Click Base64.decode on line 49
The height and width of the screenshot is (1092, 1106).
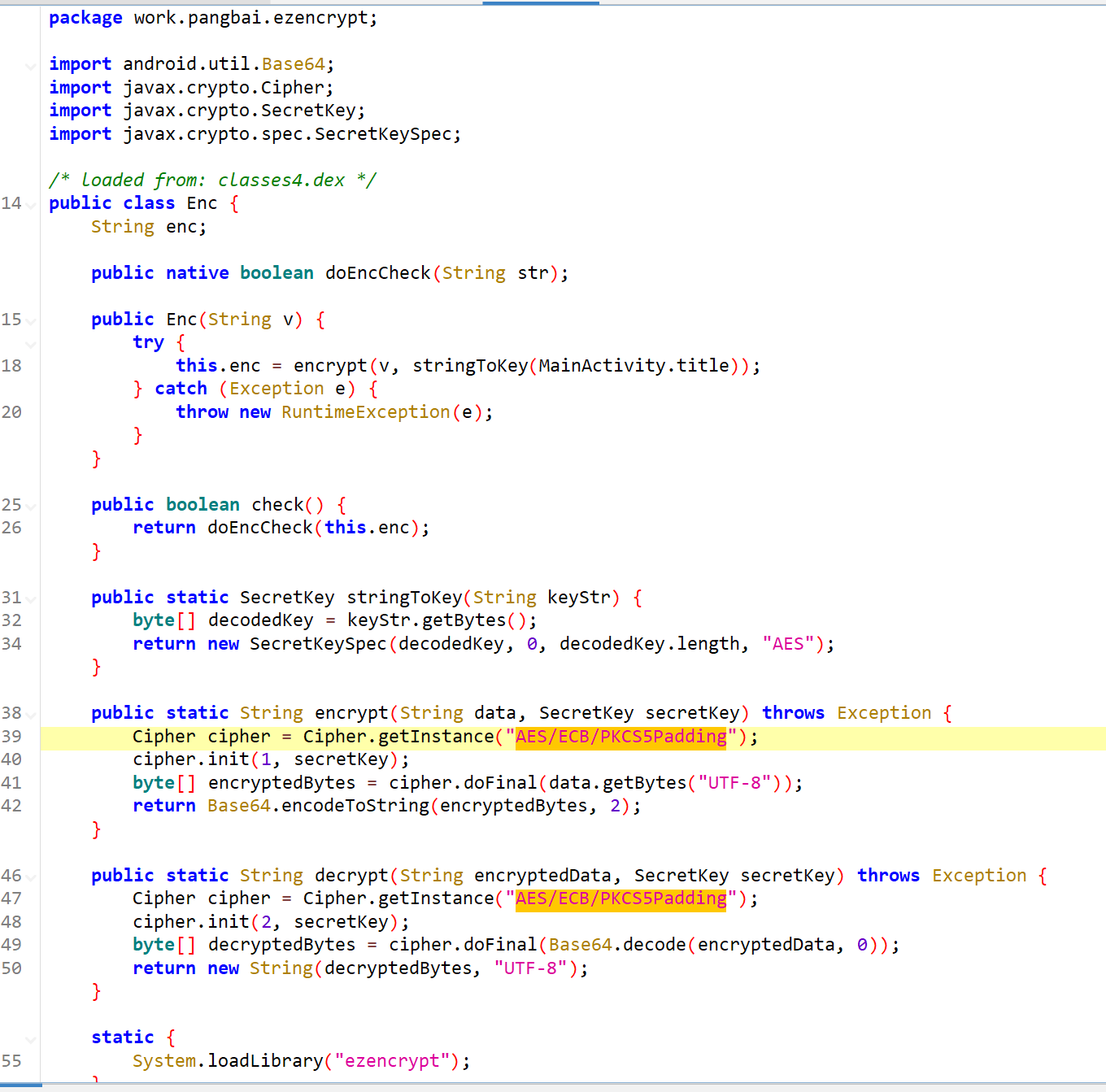pos(618,945)
